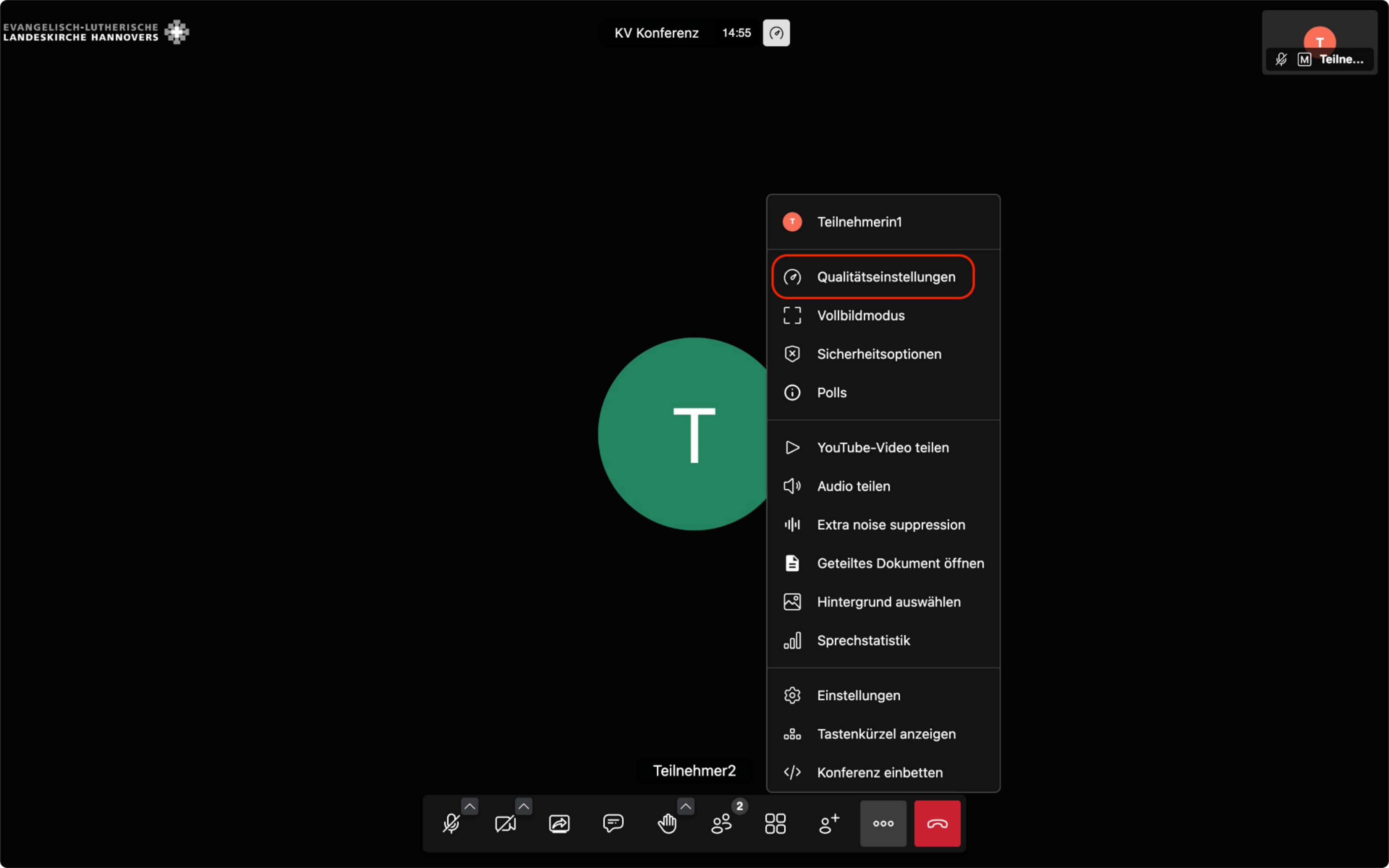Select Audio teilen in the menu
Screen dimensions: 1389x868
coord(883,486)
